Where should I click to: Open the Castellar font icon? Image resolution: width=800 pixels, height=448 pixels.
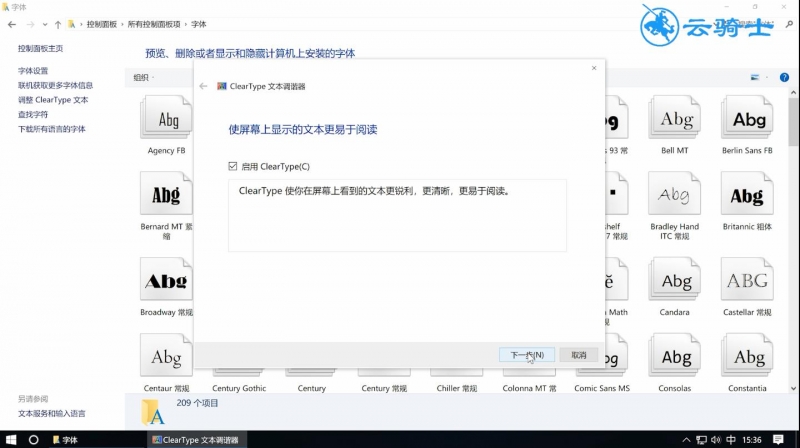click(x=747, y=279)
